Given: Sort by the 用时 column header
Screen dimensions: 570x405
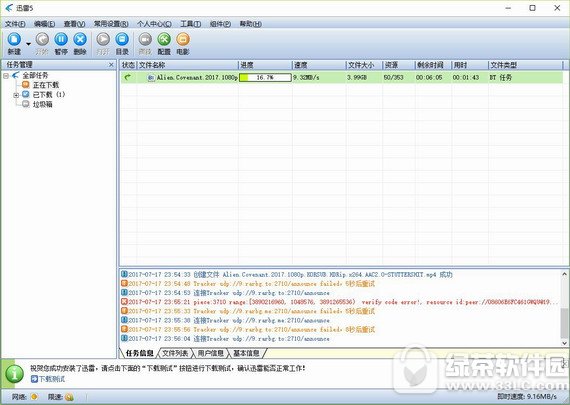Looking at the screenshot, I should pyautogui.click(x=470, y=65).
